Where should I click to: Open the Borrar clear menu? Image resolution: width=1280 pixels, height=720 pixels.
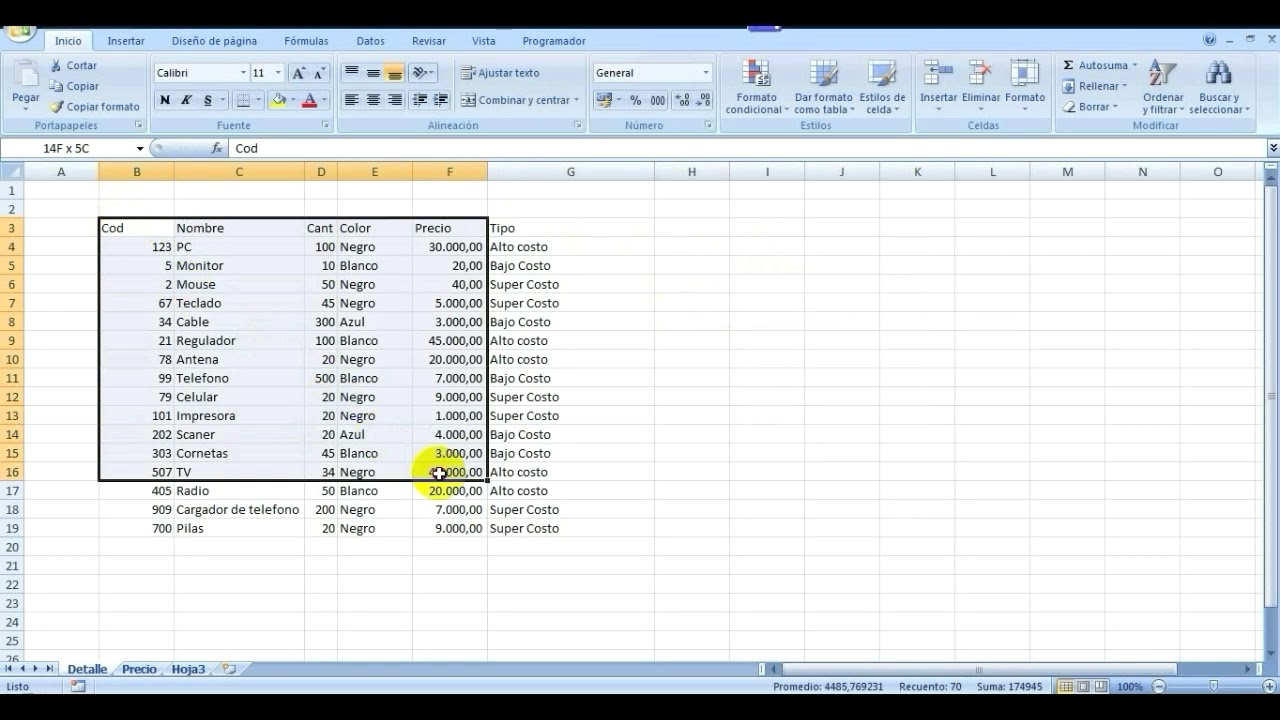[1090, 106]
